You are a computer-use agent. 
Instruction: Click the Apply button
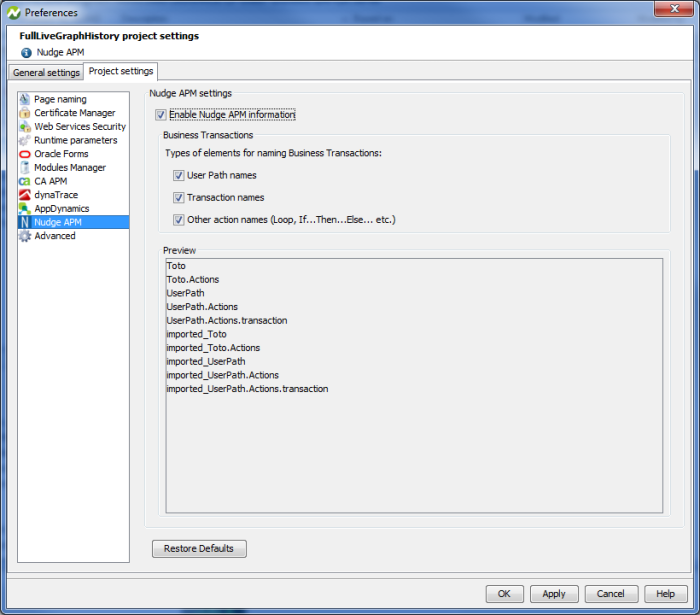coord(554,593)
